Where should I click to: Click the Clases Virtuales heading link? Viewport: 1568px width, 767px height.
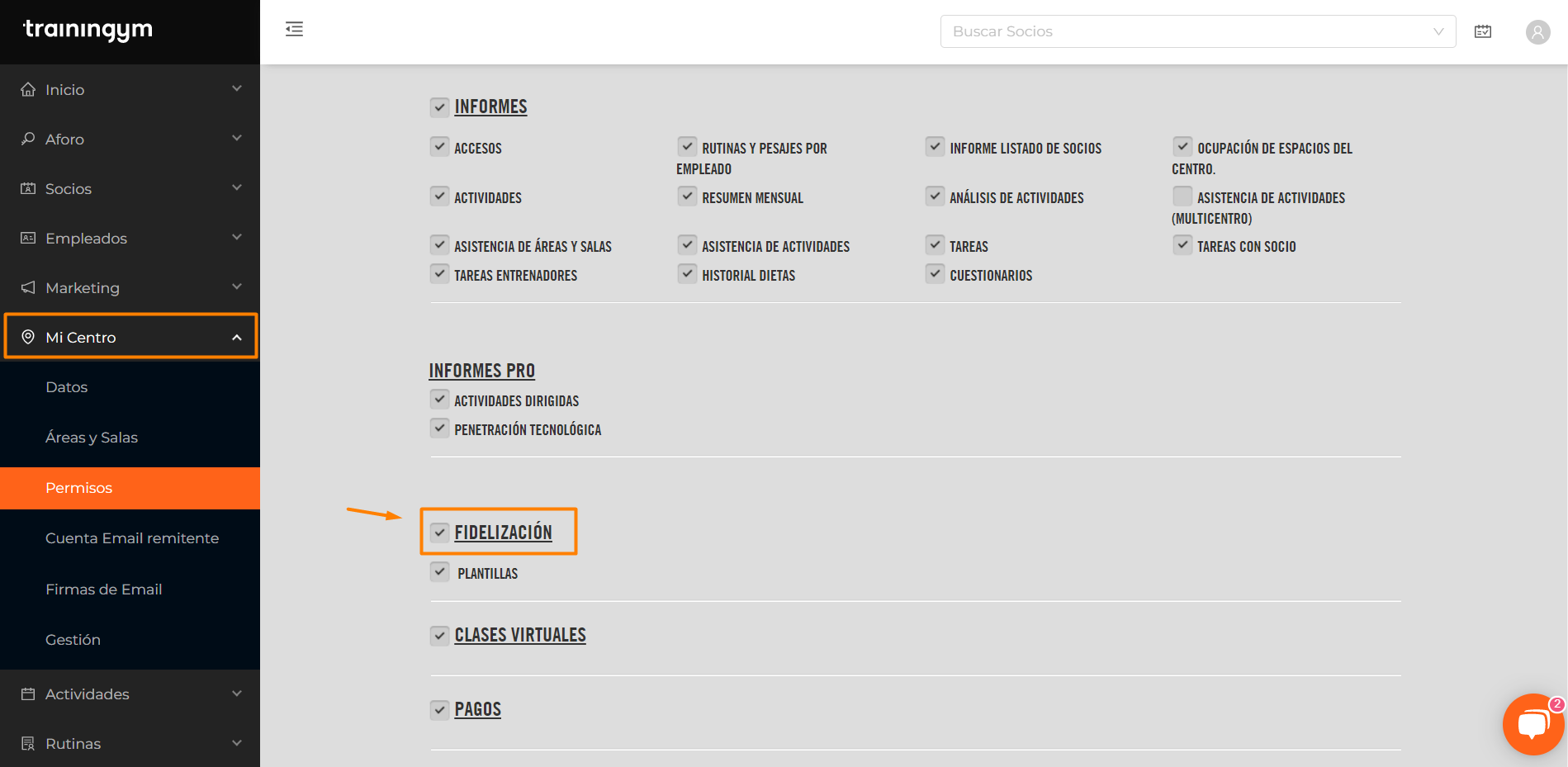(x=520, y=635)
